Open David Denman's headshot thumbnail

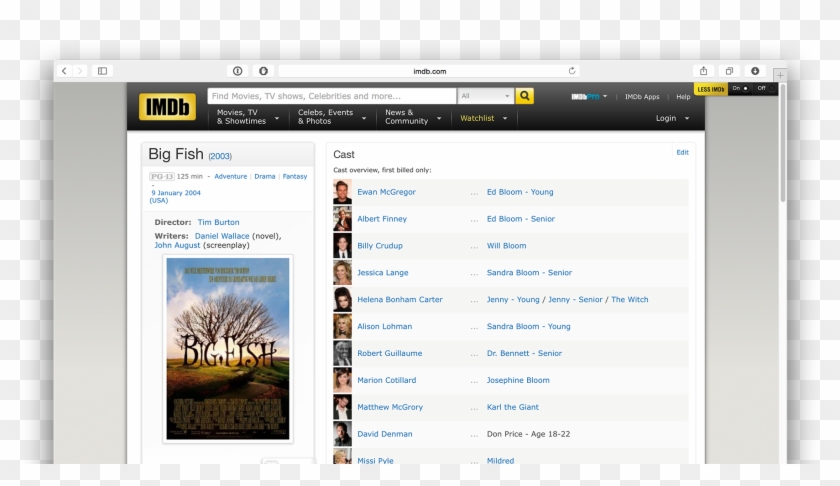[x=342, y=434]
